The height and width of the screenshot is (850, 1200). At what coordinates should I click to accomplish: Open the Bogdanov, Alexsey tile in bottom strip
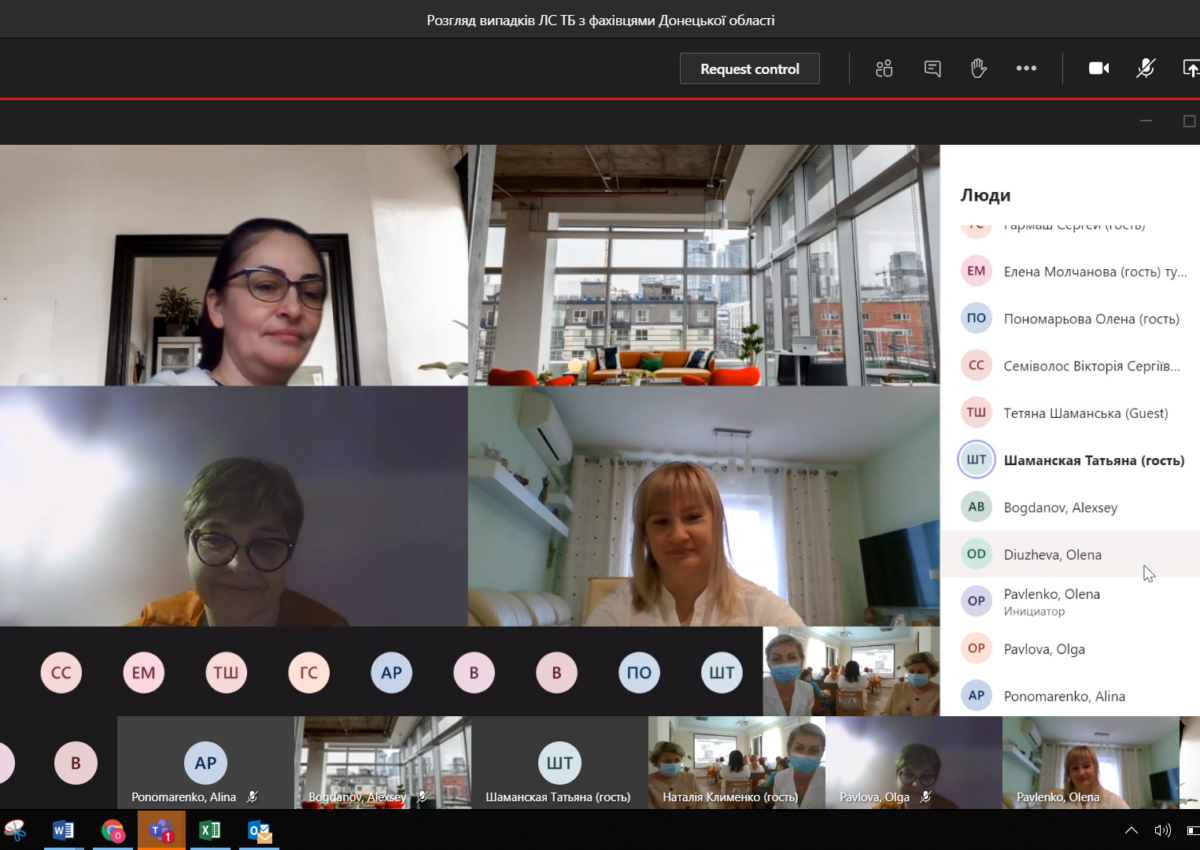[x=383, y=762]
